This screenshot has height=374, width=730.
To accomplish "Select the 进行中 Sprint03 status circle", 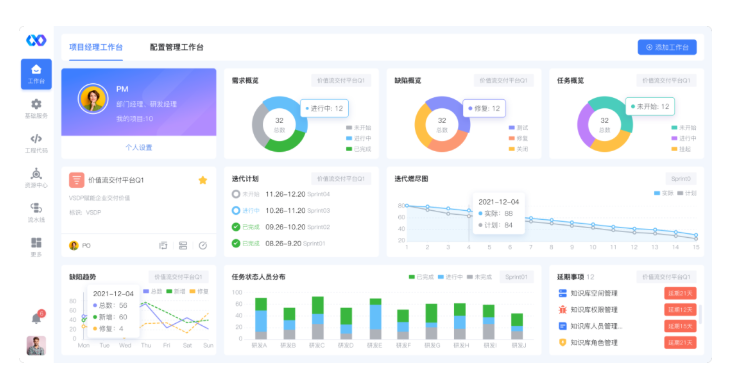I will click(x=236, y=211).
